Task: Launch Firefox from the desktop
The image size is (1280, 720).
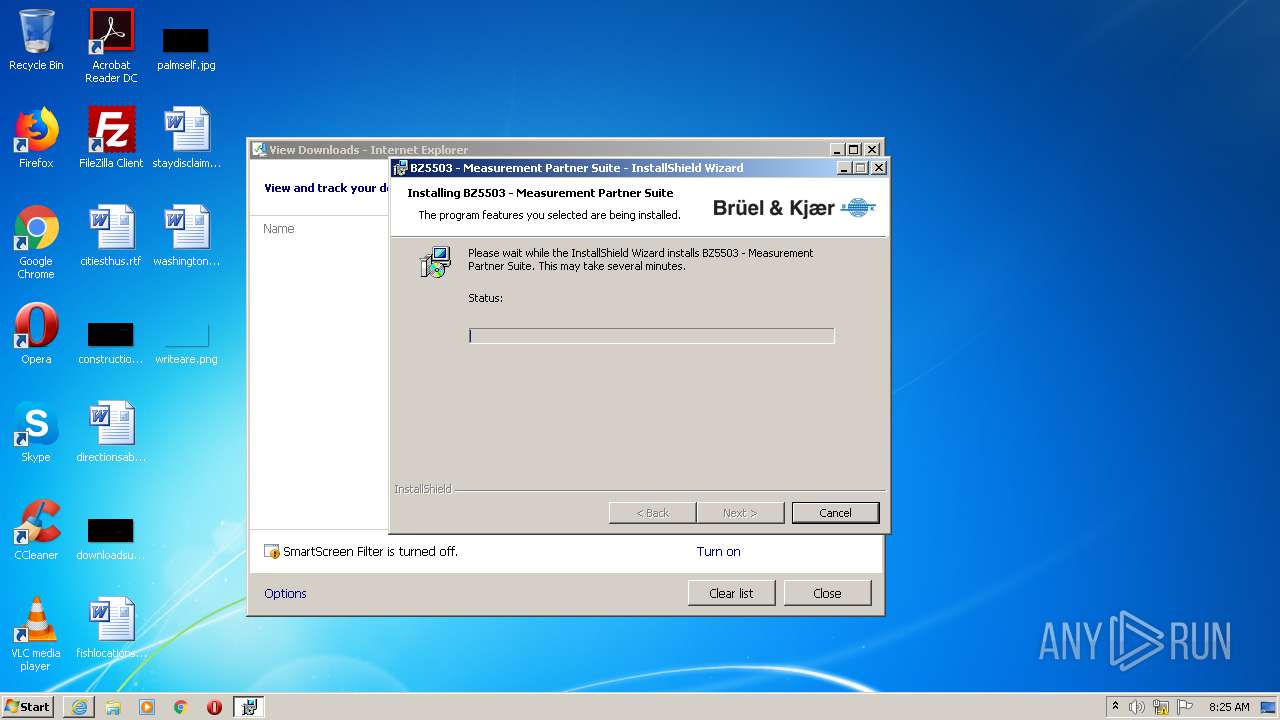Action: tap(36, 138)
